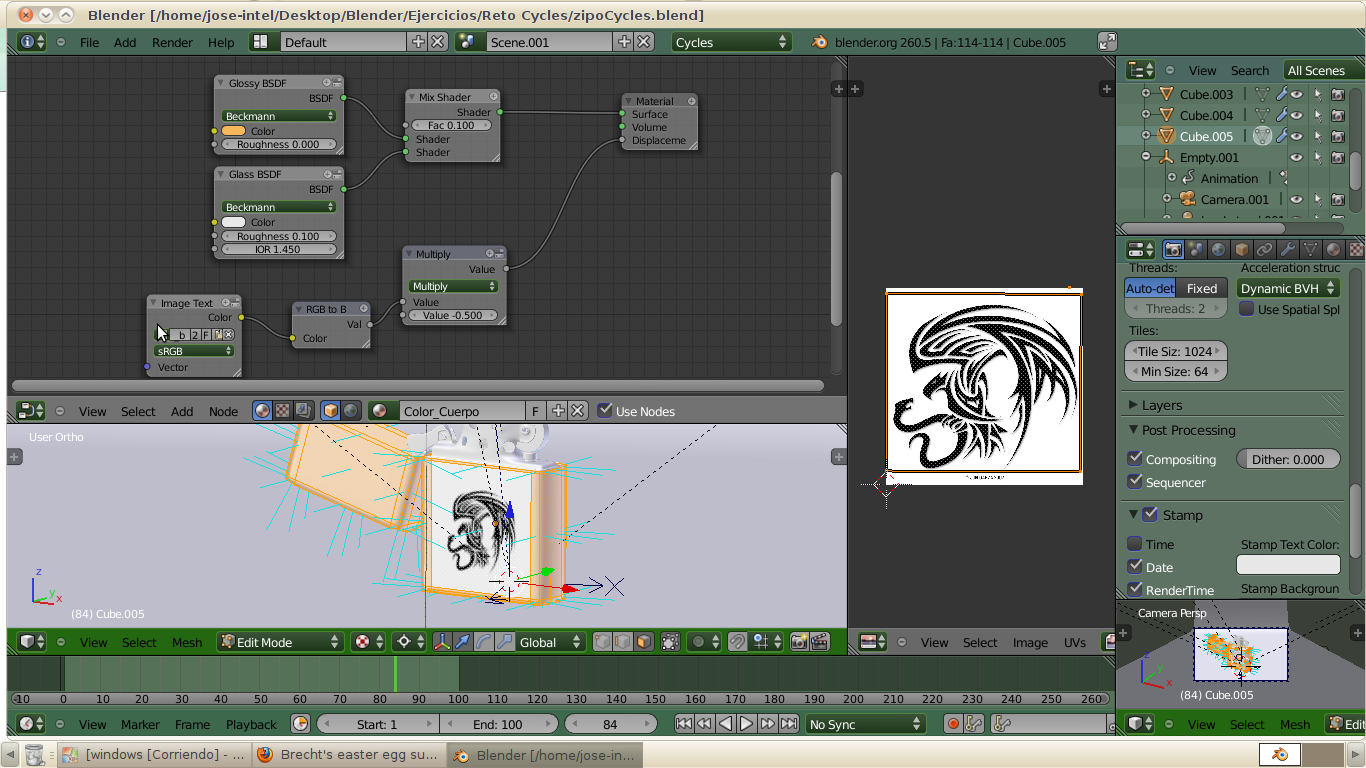Switch to edge select mode icon

tap(623, 642)
